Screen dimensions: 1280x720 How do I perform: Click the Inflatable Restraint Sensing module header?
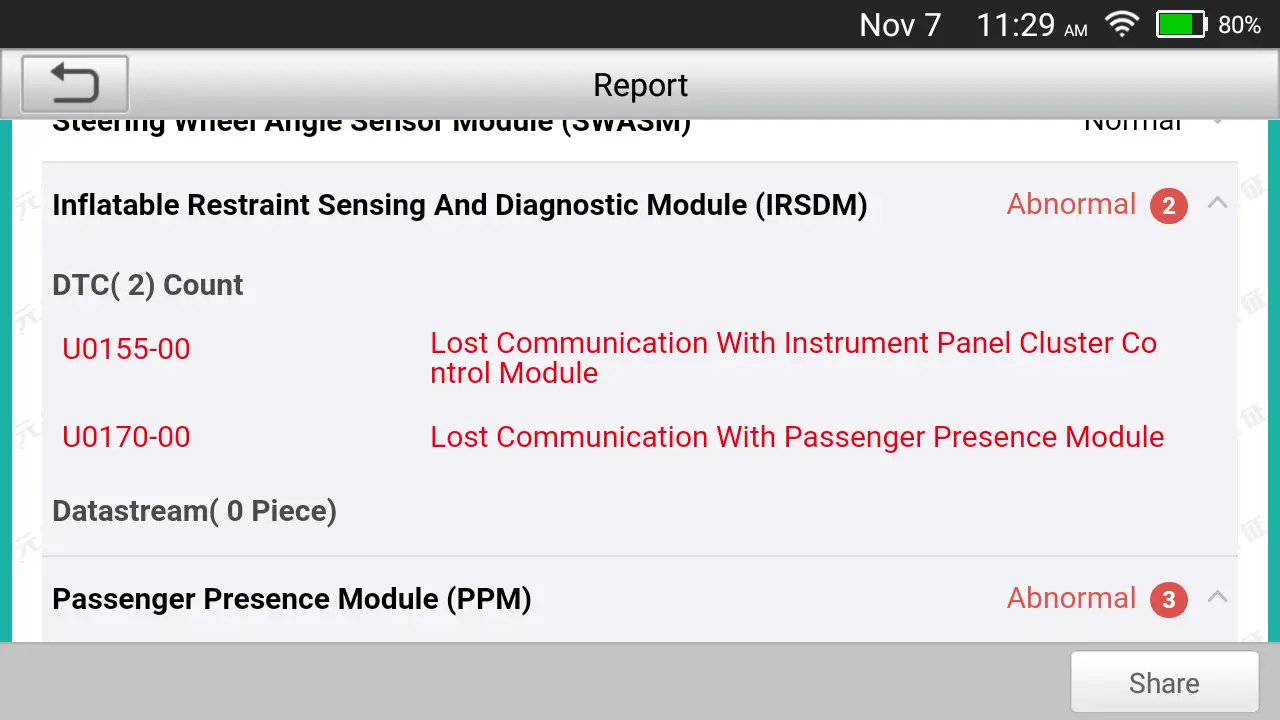[640, 205]
